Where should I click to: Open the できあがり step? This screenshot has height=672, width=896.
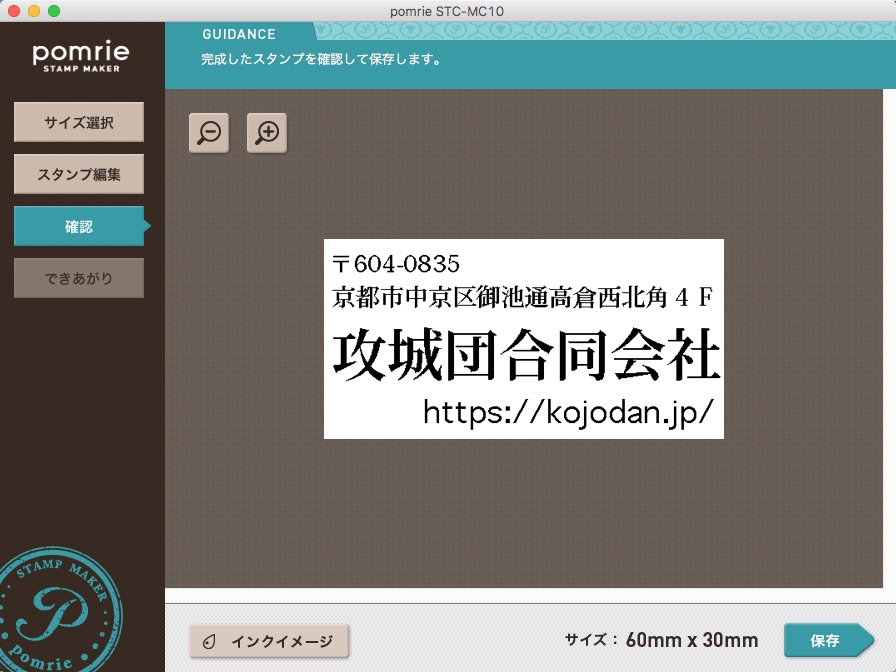pos(78,278)
